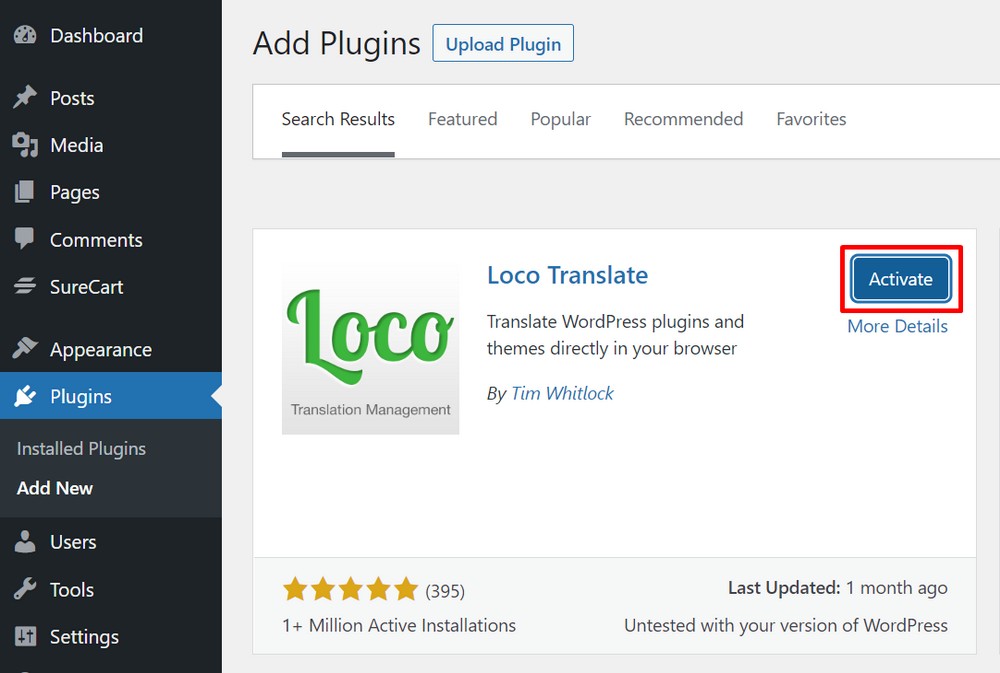Click the Tools wrench icon
This screenshot has width=1000, height=673.
24,589
